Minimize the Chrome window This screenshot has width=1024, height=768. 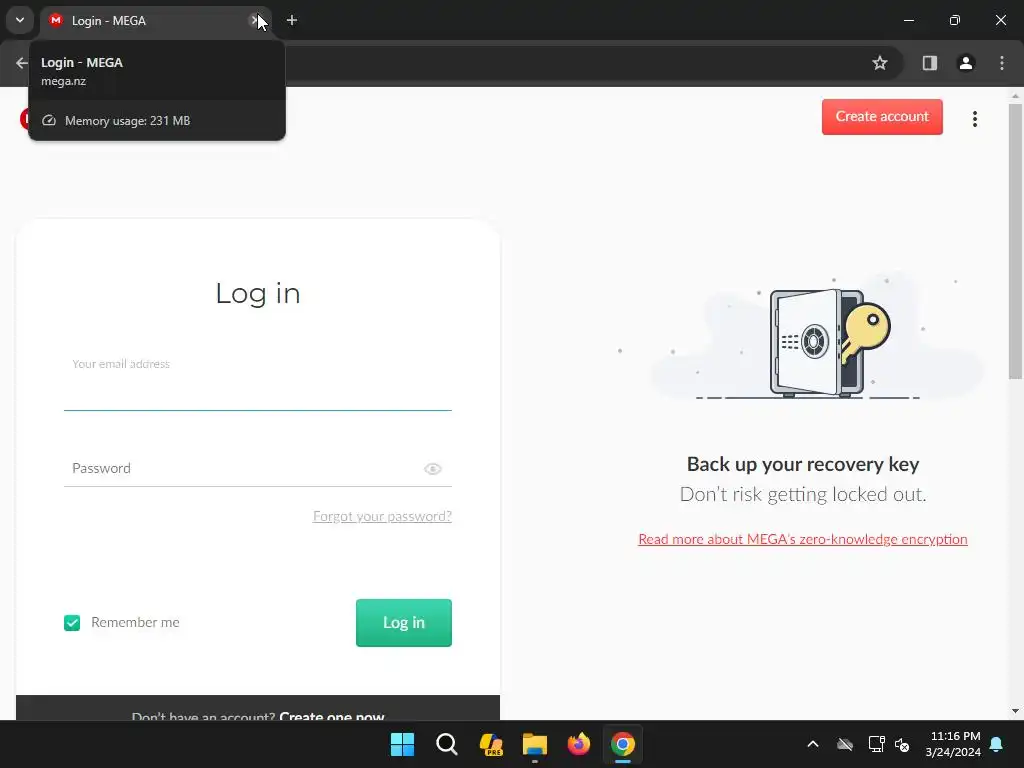coord(908,20)
